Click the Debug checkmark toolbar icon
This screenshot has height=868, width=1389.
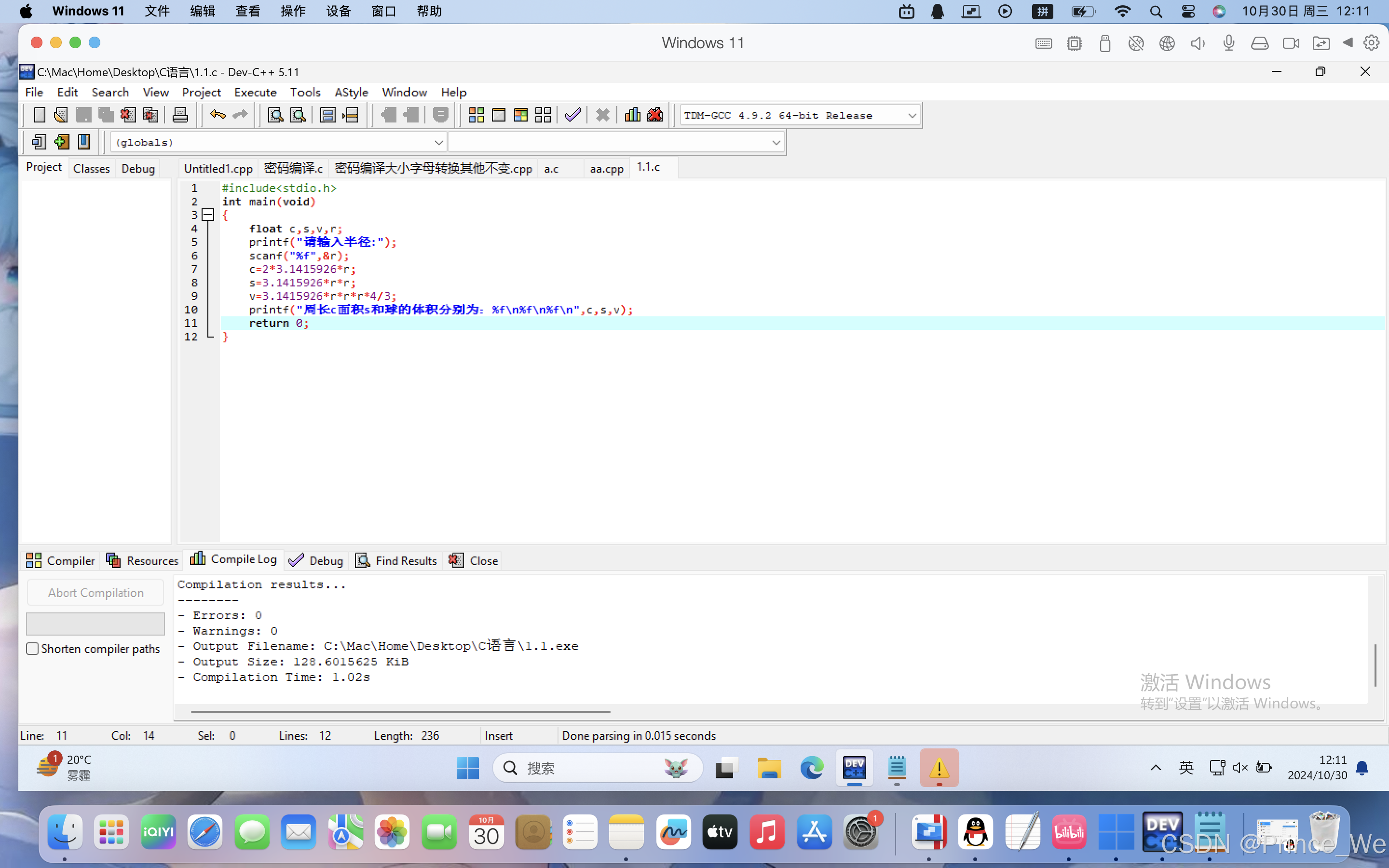(x=572, y=115)
